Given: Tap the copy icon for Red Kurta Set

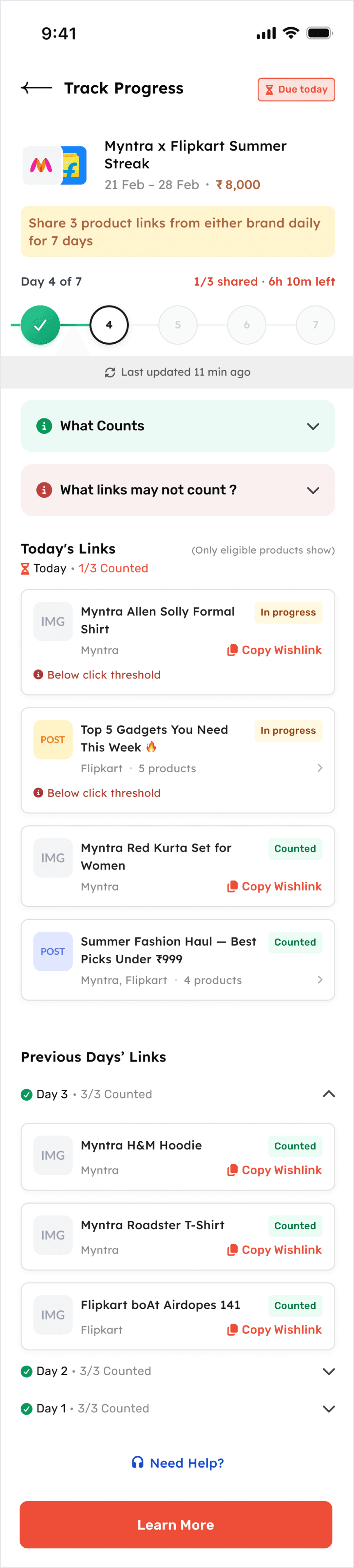Looking at the screenshot, I should [x=232, y=886].
